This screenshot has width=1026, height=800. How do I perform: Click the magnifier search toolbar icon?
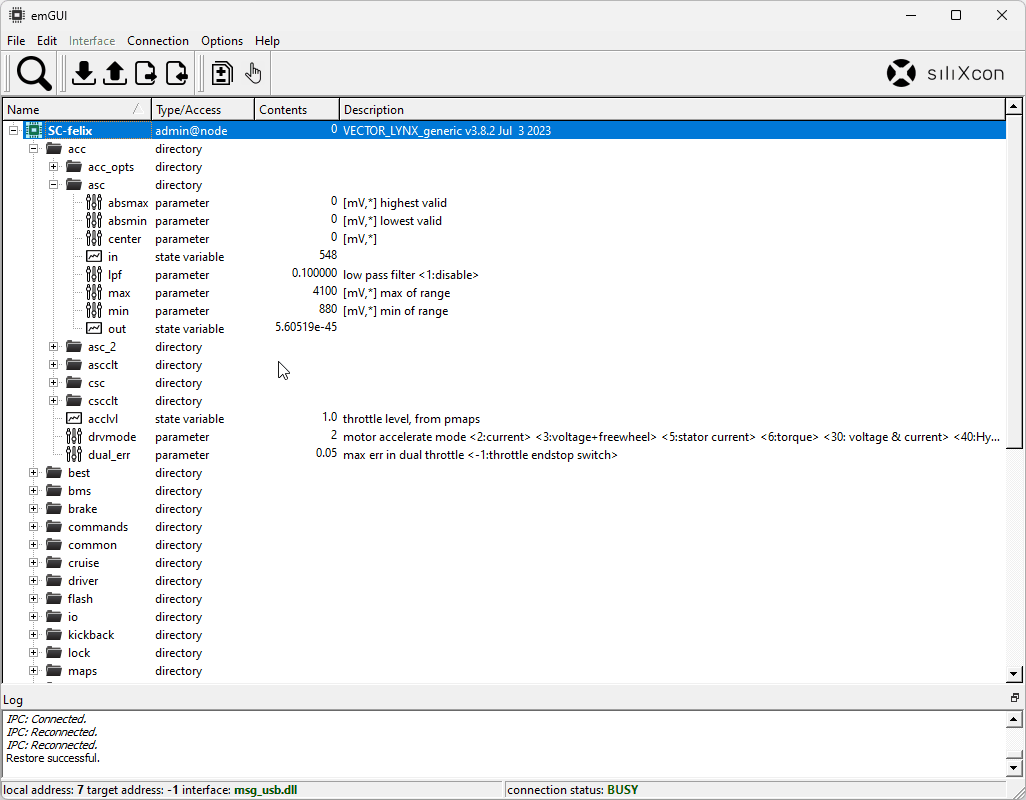pos(34,73)
